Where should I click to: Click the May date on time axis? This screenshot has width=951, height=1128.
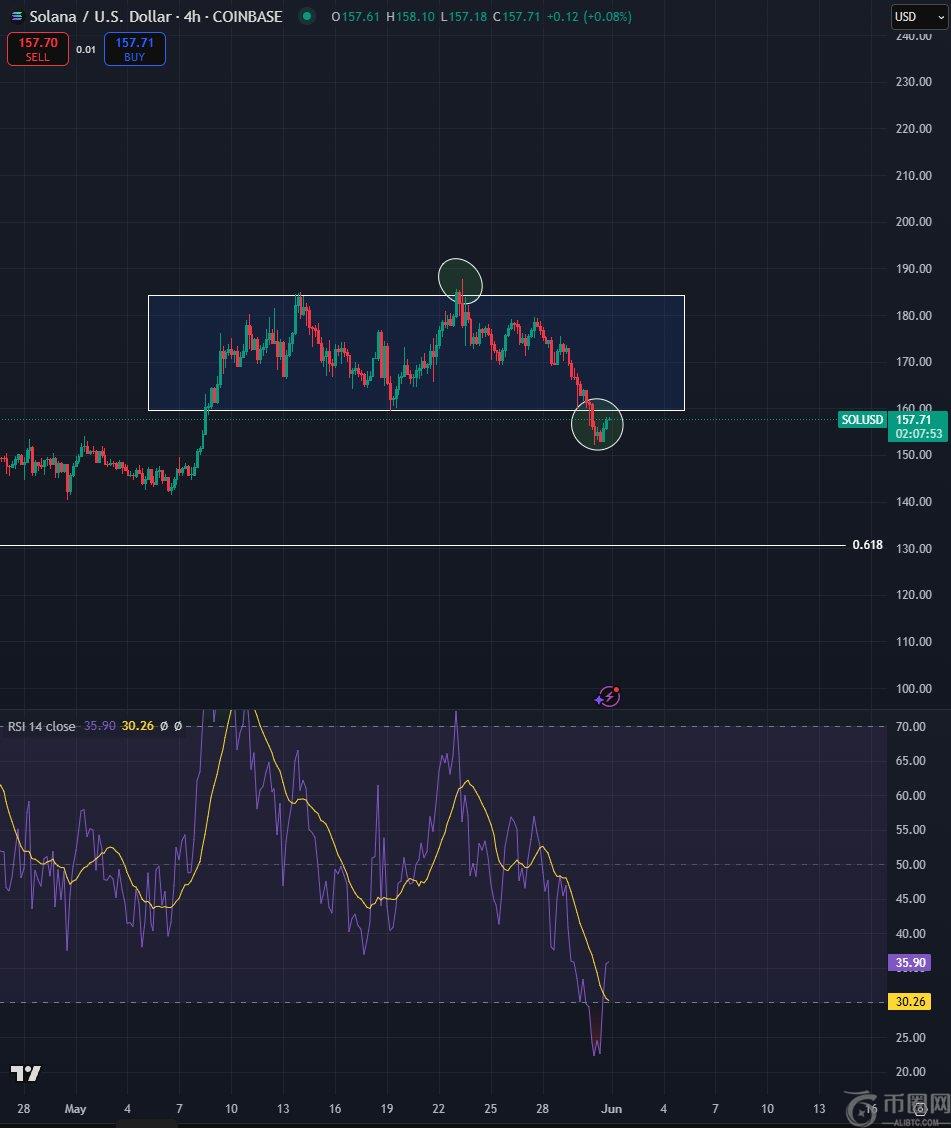[76, 1108]
